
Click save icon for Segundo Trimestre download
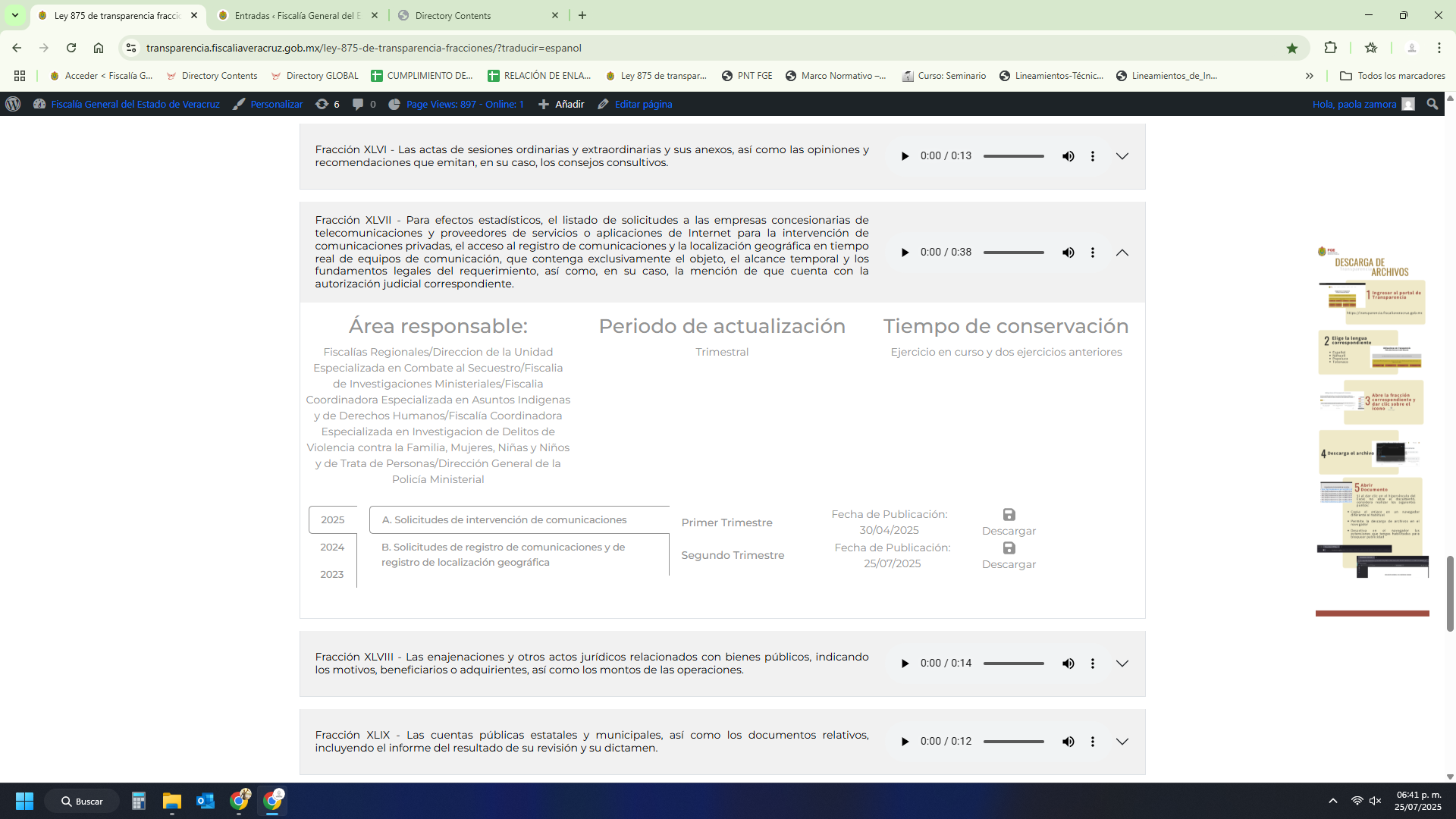(x=1009, y=548)
